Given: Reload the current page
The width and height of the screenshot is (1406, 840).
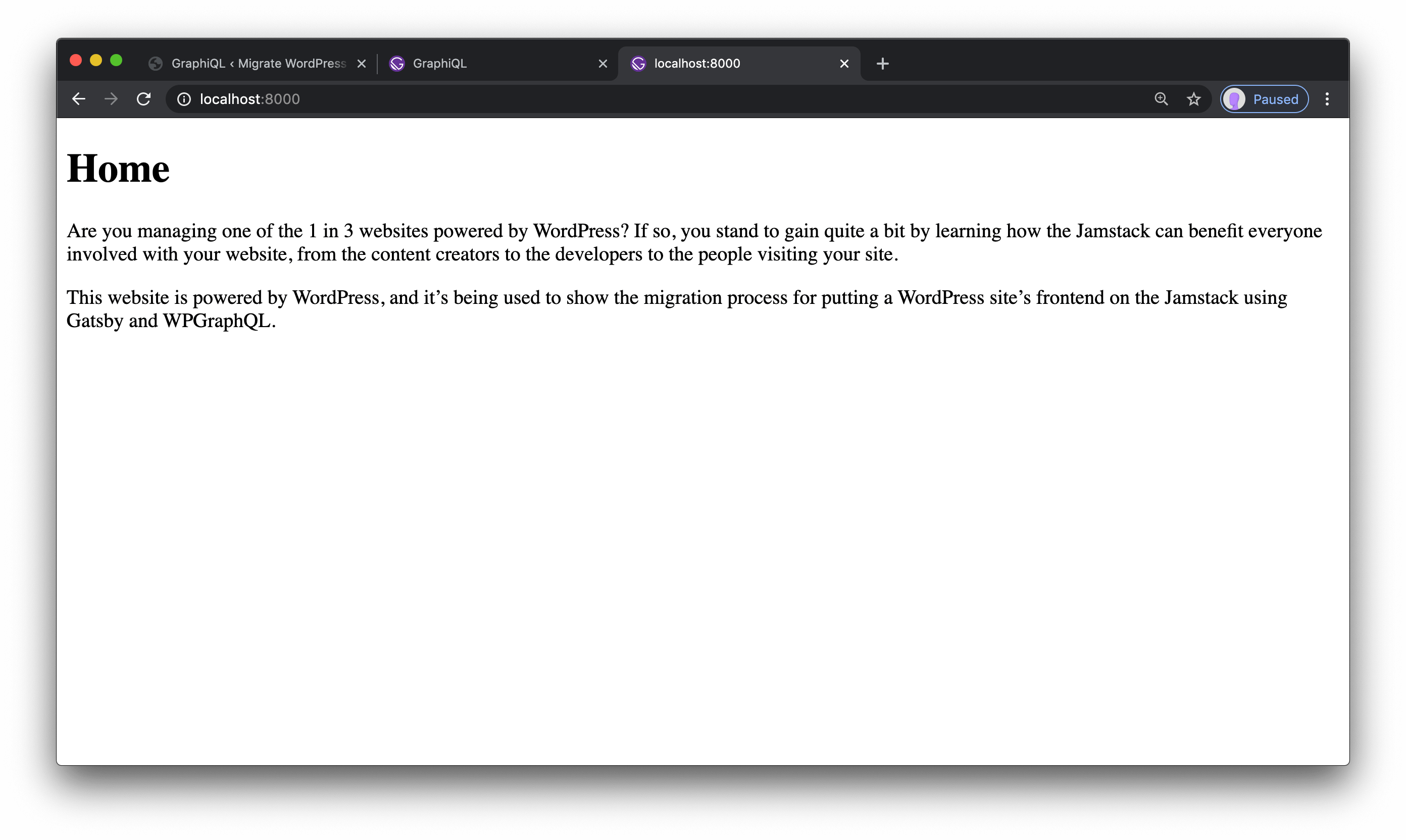Looking at the screenshot, I should (144, 99).
